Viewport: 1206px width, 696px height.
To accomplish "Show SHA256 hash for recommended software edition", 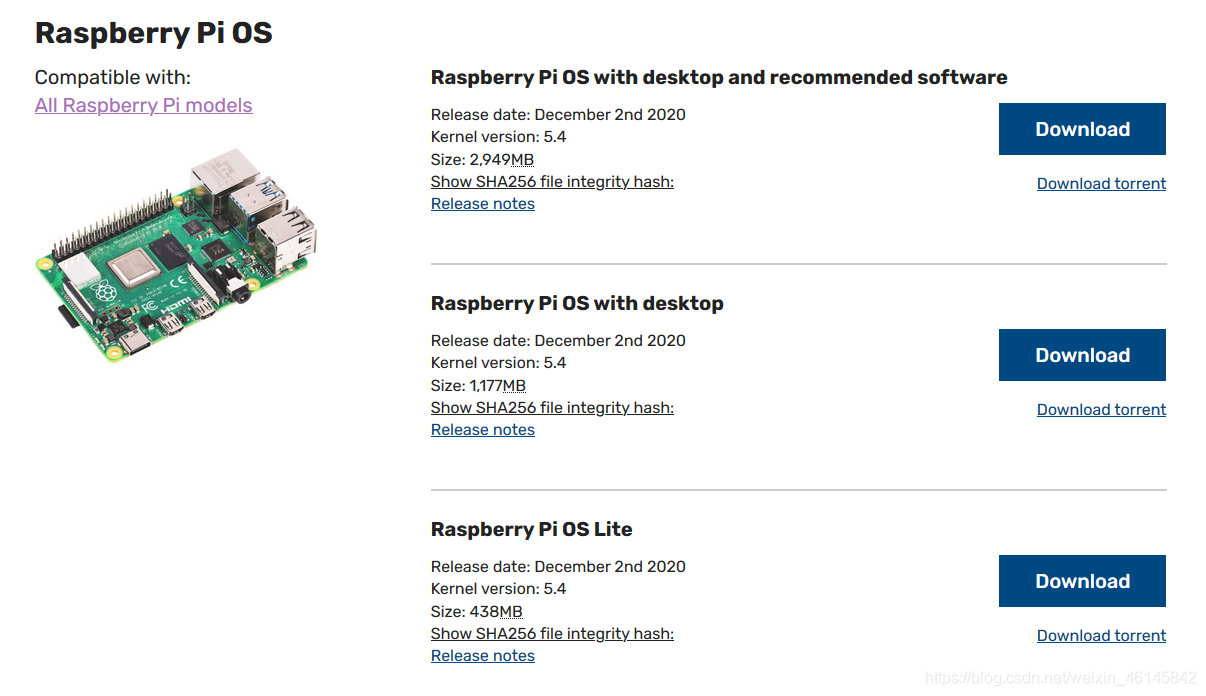I will (x=552, y=182).
